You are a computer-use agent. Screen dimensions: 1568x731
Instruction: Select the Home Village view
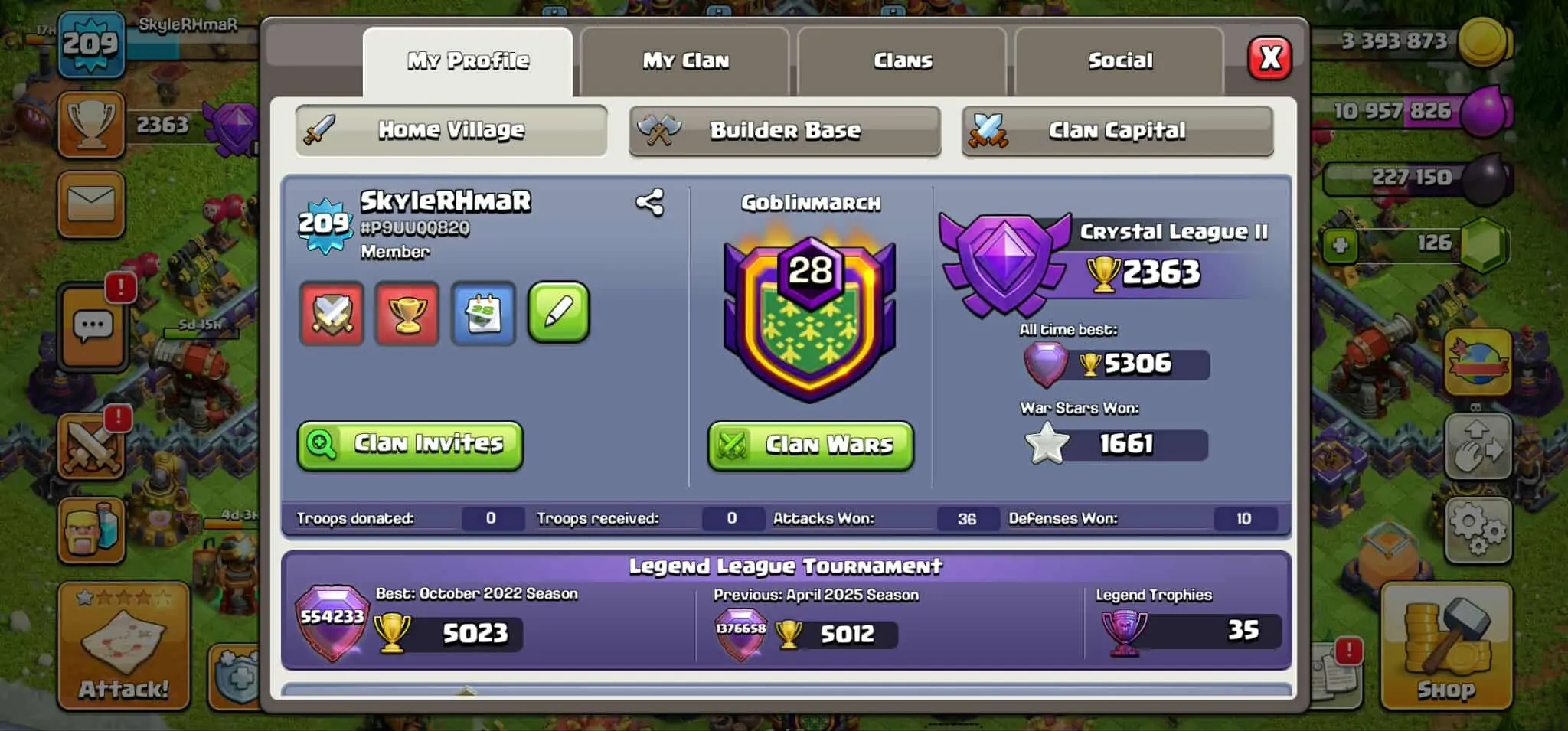point(451,131)
